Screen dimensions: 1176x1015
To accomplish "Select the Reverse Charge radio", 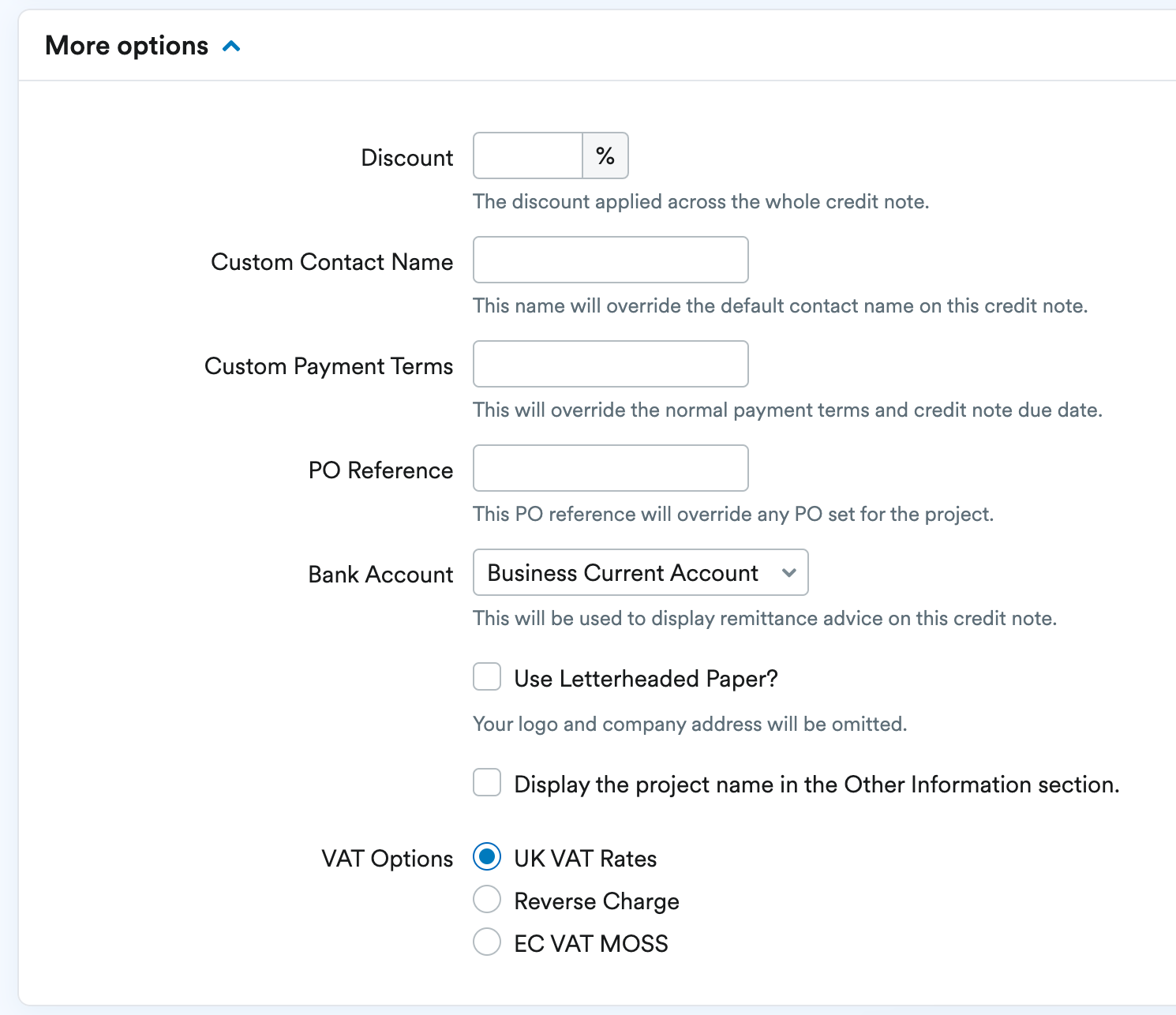I will pos(487,899).
